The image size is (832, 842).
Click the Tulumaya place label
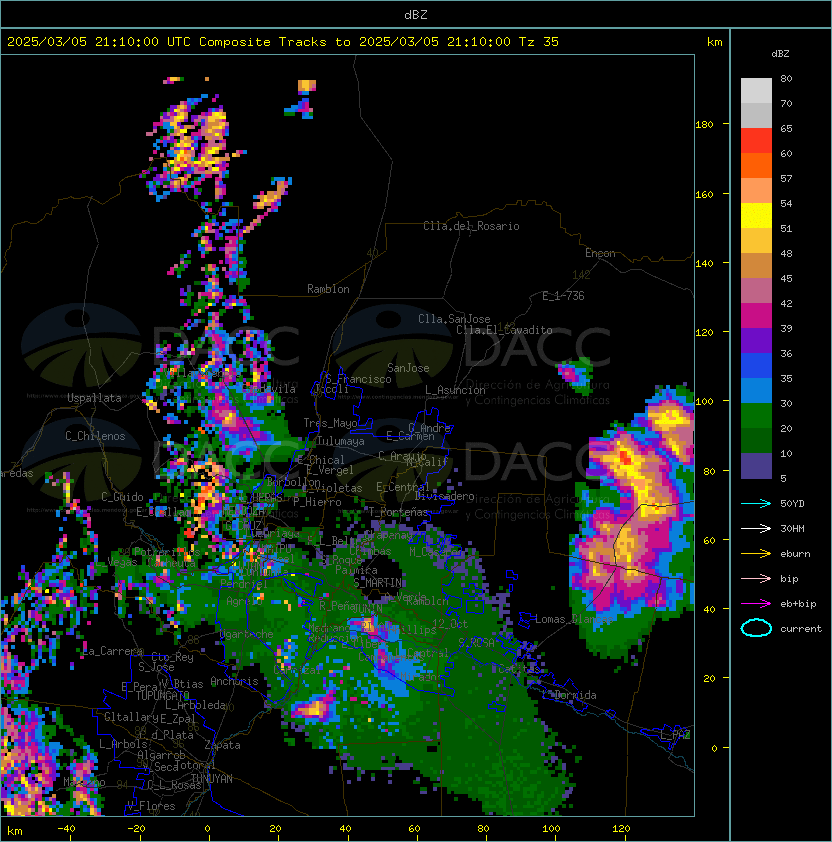coord(341,441)
